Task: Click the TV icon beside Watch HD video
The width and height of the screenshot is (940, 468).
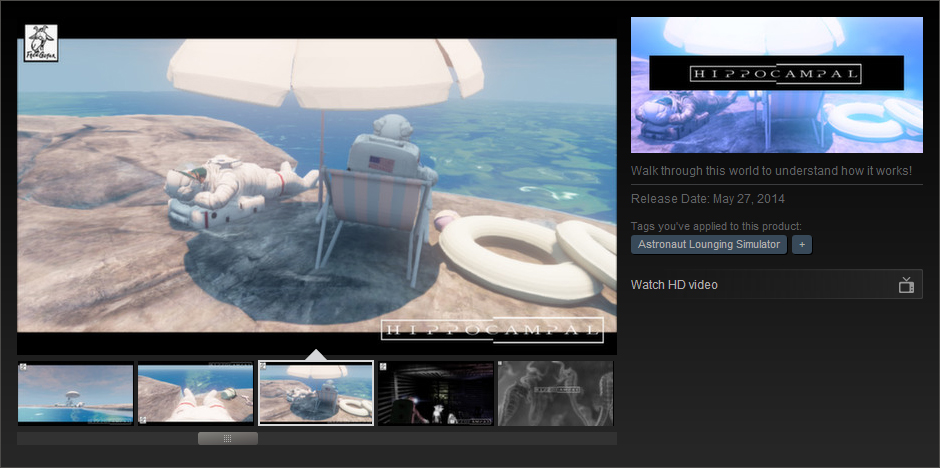Action: [906, 285]
